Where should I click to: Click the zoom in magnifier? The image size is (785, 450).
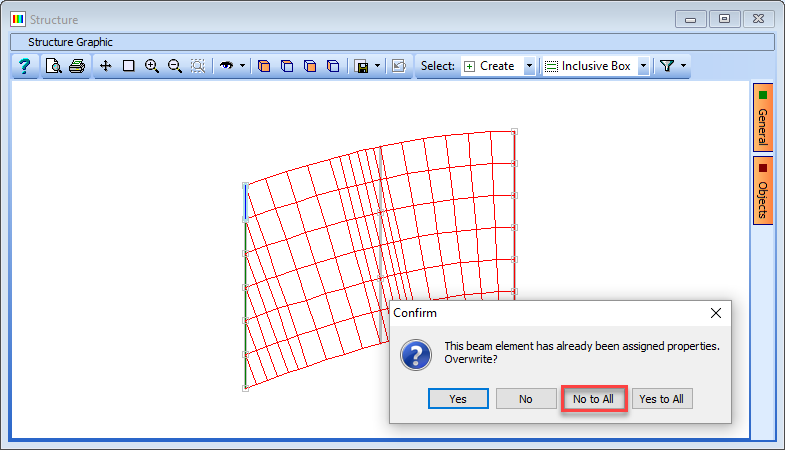click(x=152, y=66)
